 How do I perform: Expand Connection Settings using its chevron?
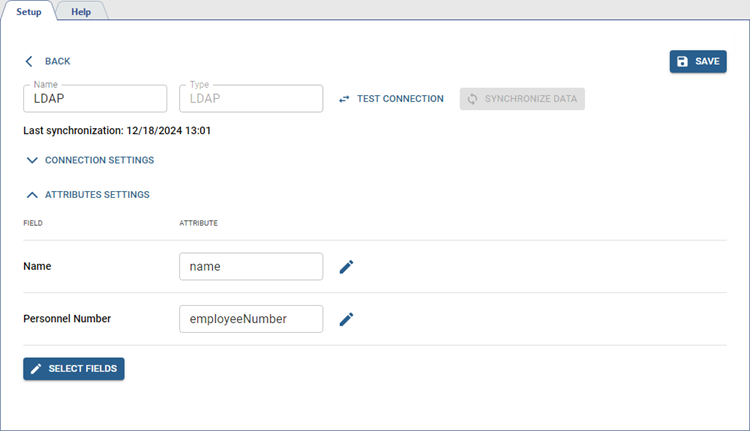[x=32, y=160]
